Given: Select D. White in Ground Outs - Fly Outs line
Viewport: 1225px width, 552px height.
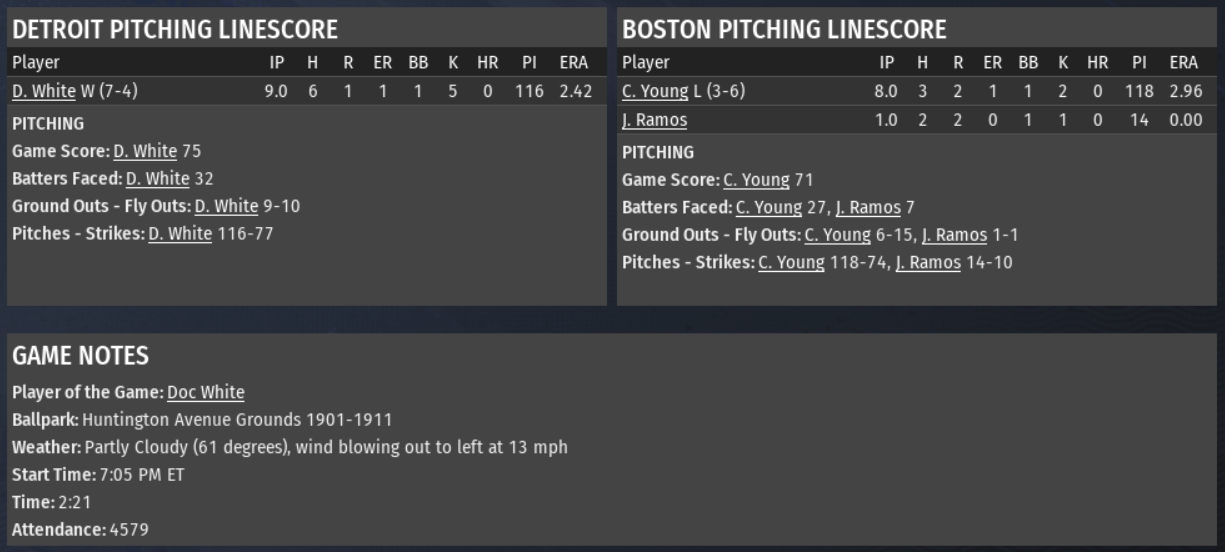Looking at the screenshot, I should pyautogui.click(x=226, y=206).
